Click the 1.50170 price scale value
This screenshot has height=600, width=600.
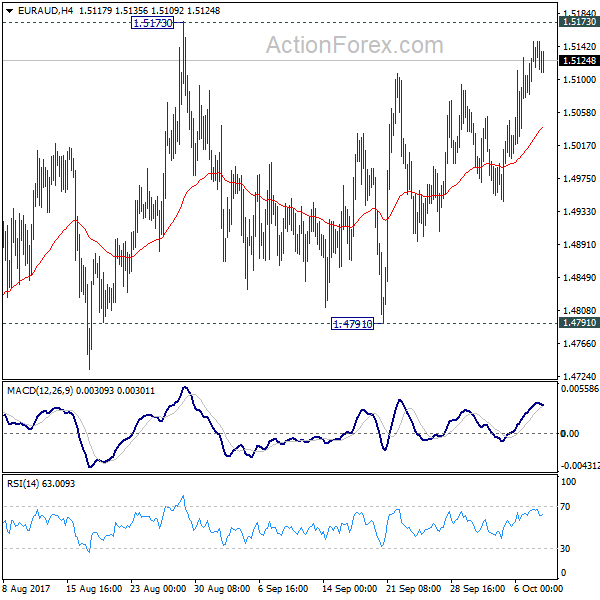click(x=579, y=145)
